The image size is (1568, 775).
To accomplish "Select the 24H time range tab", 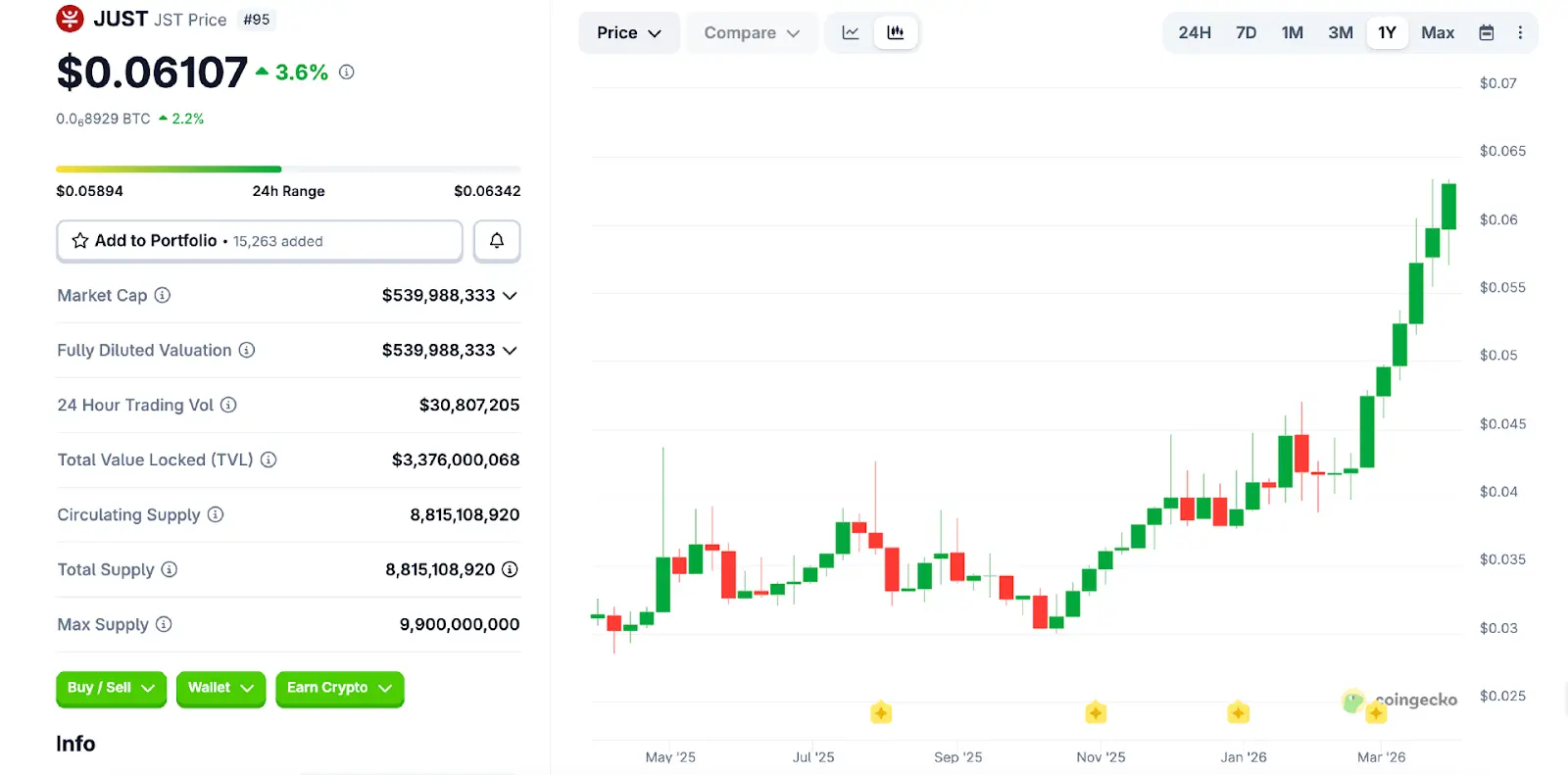I will (x=1195, y=33).
